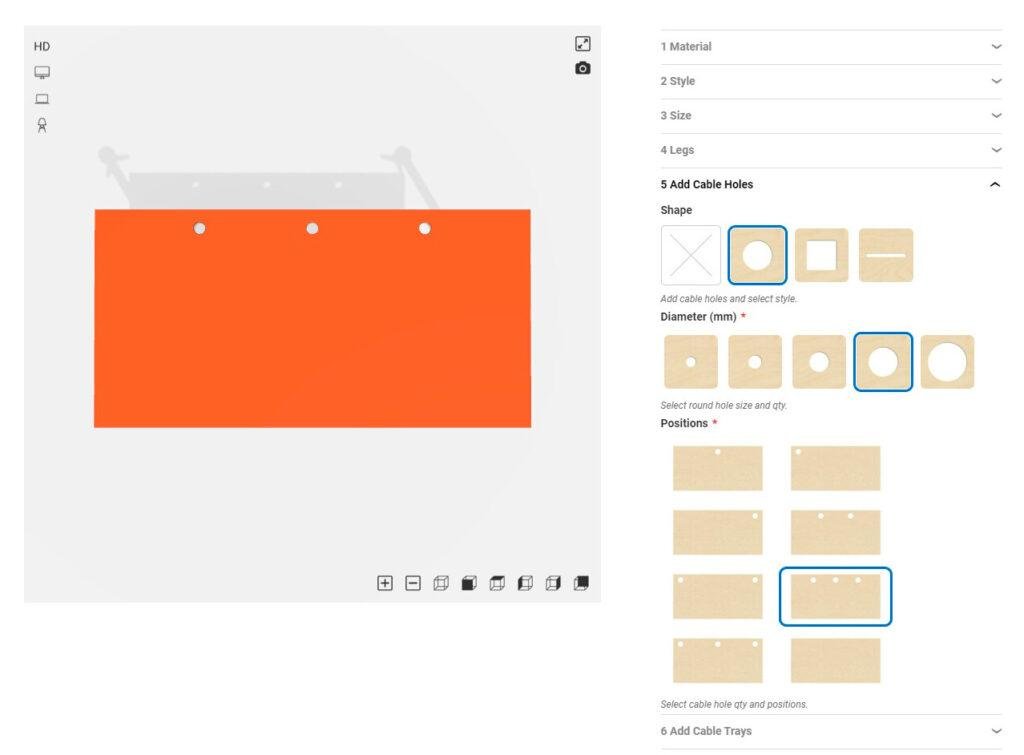The height and width of the screenshot is (755, 1024).
Task: Click the left cable hole on desk
Action: tap(200, 228)
